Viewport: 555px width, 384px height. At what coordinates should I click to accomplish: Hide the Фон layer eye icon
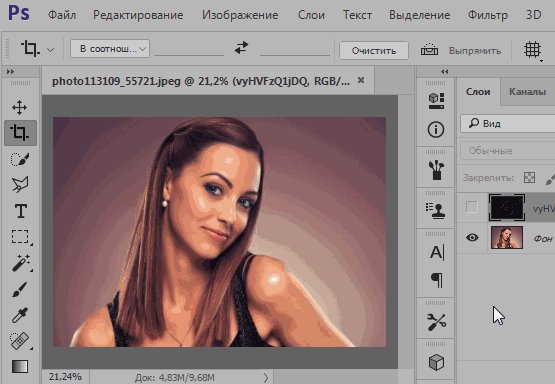pyautogui.click(x=472, y=237)
